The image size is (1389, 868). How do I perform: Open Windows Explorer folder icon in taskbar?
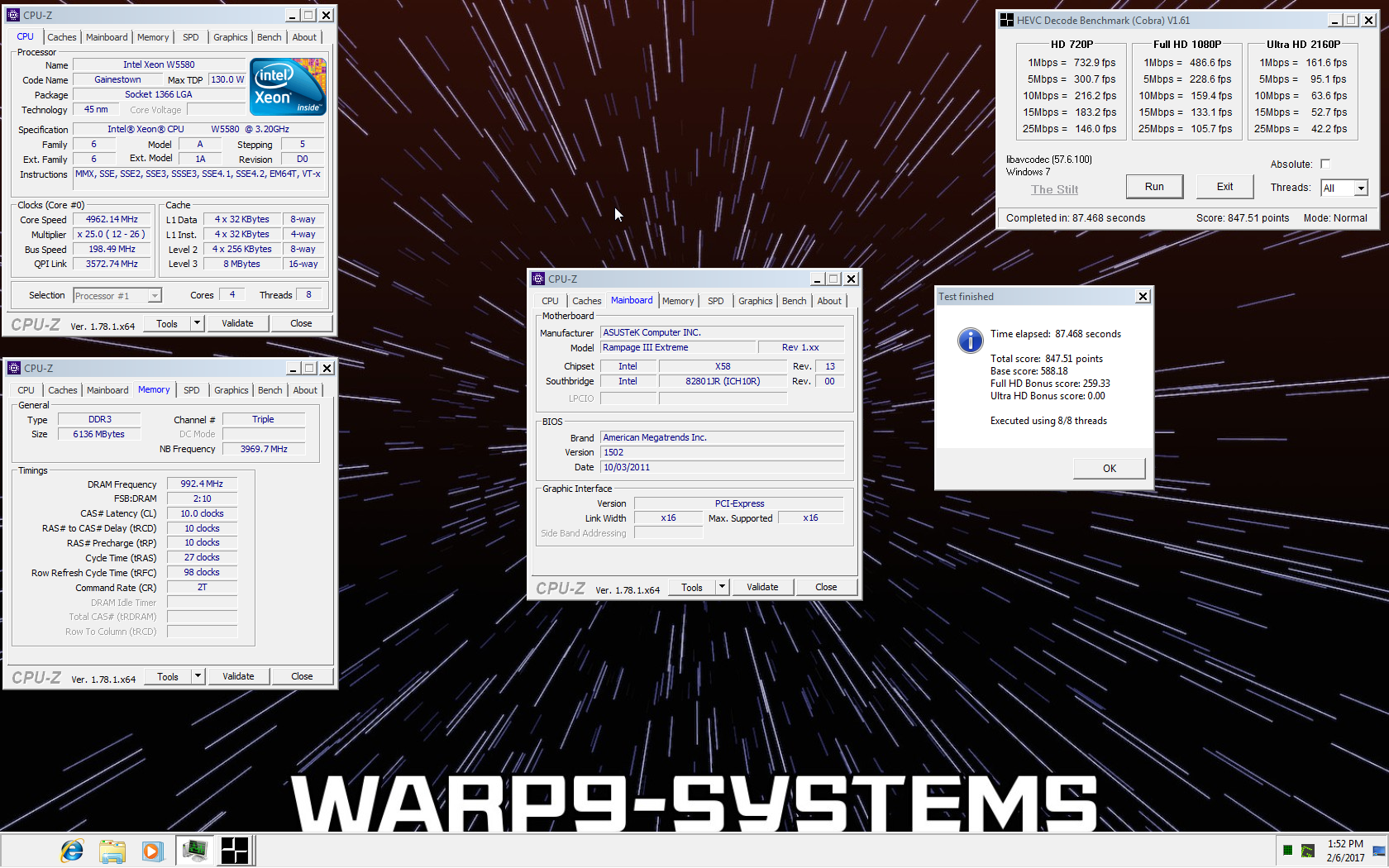pos(112,851)
